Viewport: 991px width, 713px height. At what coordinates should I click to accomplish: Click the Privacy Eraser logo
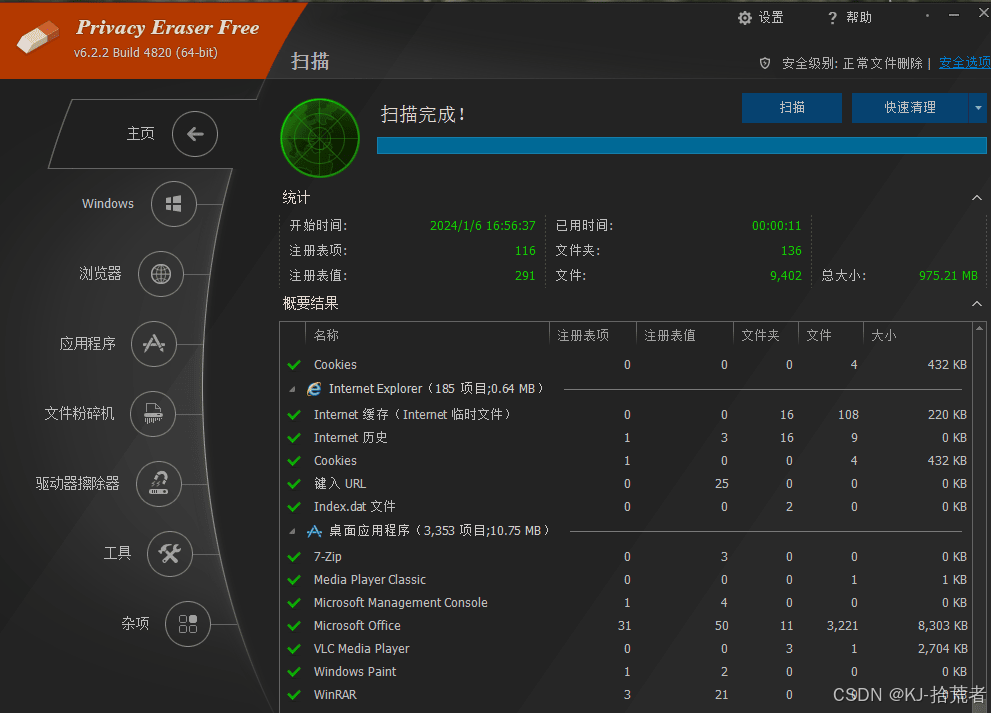click(38, 38)
